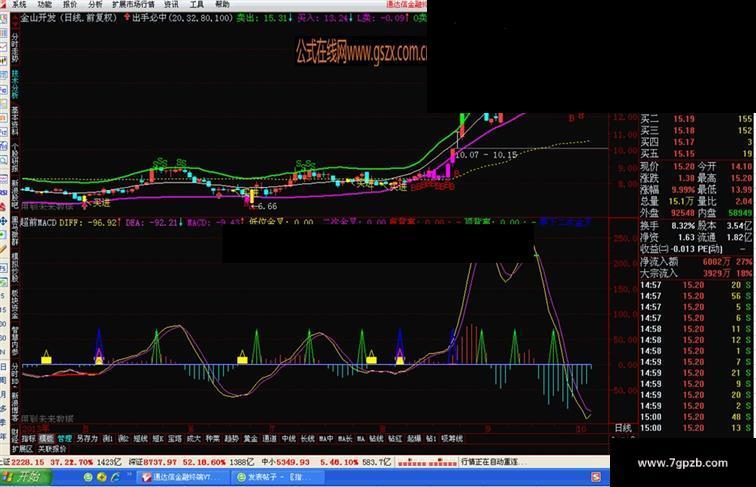The height and width of the screenshot is (487, 756).
Task: Open the 扩展市场行情 menu
Action: pos(134,4)
